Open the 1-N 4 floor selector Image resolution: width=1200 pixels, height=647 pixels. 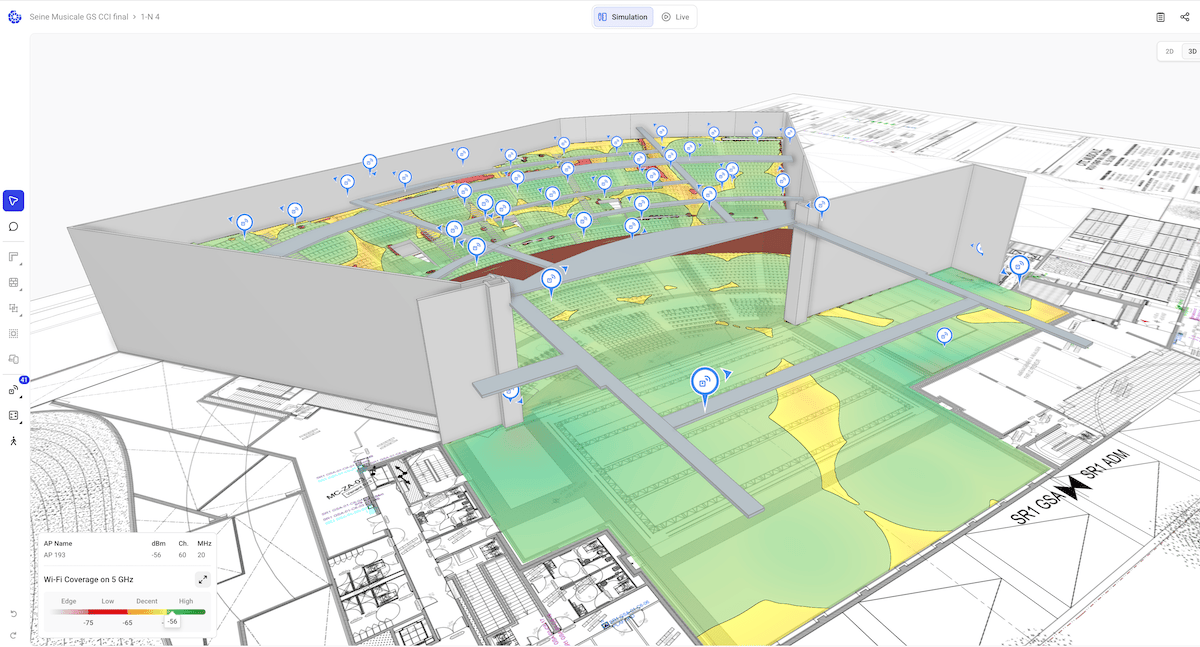[148, 16]
